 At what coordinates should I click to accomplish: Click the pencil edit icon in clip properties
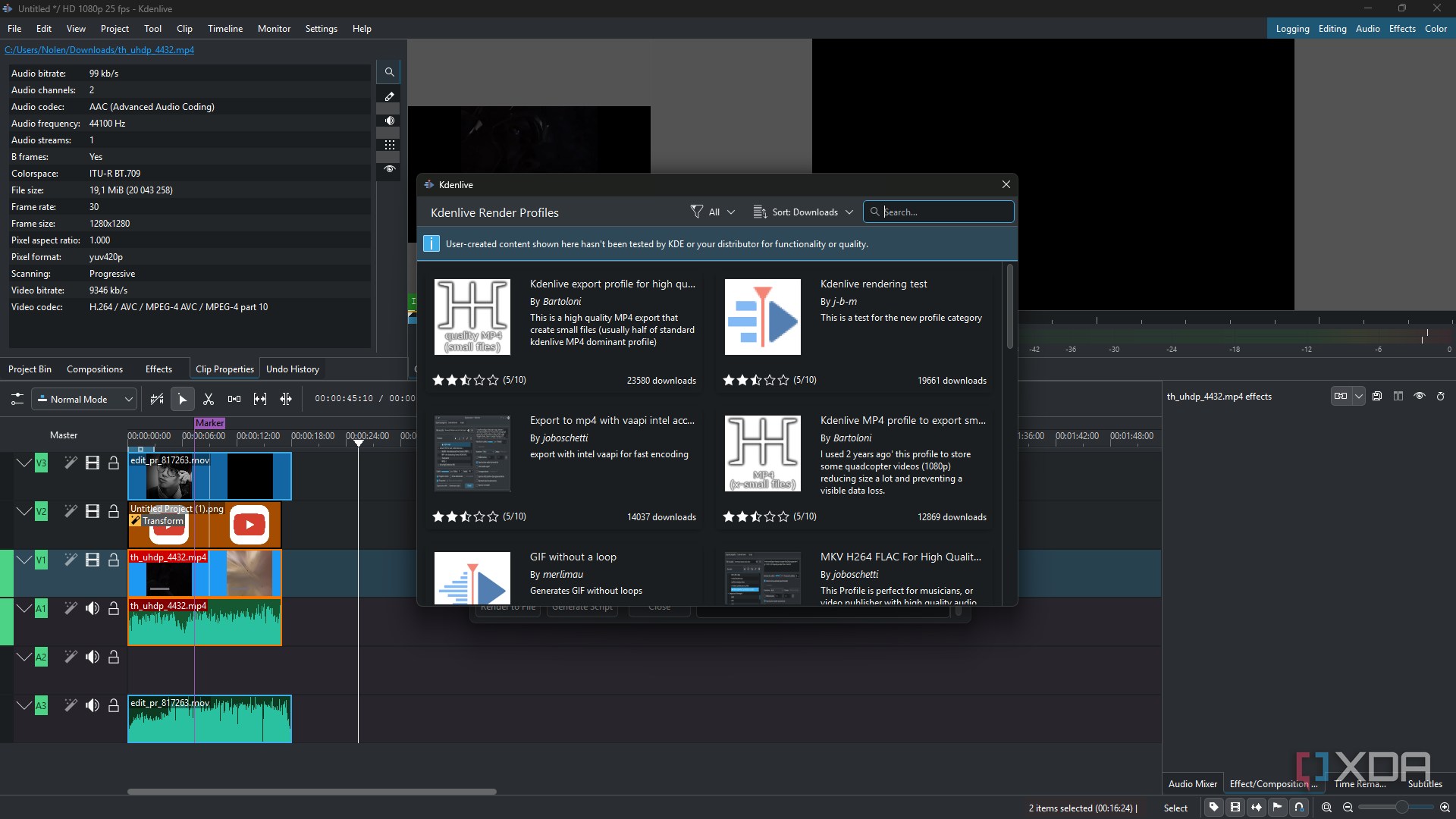pyautogui.click(x=389, y=96)
